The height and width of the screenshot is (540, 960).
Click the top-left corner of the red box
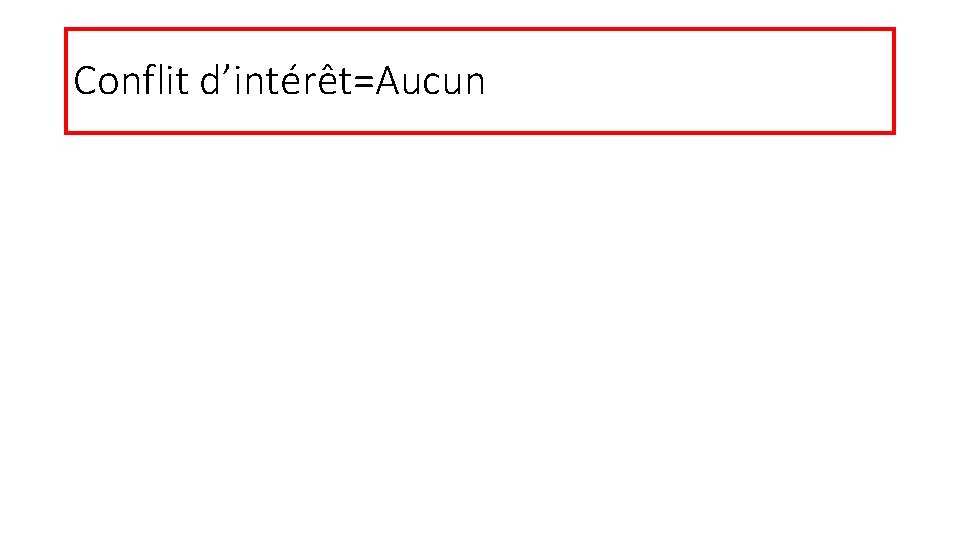pyautogui.click(x=67, y=30)
